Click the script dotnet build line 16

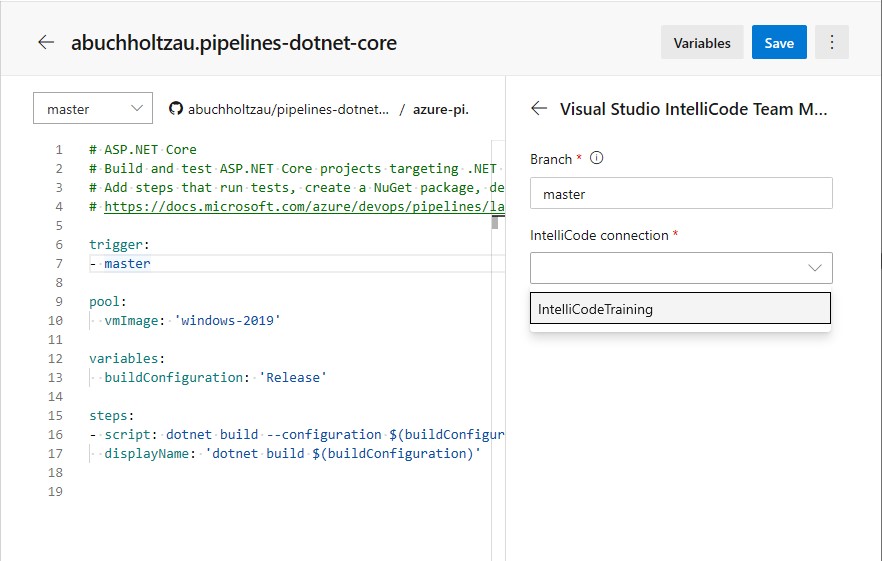pyautogui.click(x=297, y=434)
